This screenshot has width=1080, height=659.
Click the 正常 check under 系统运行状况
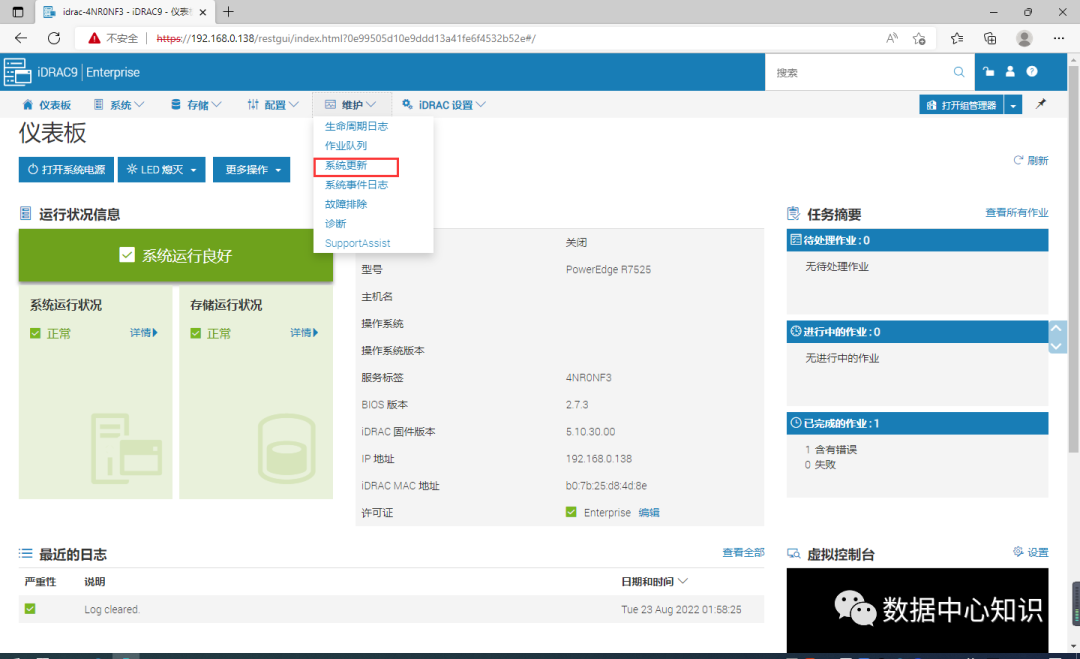click(x=35, y=333)
